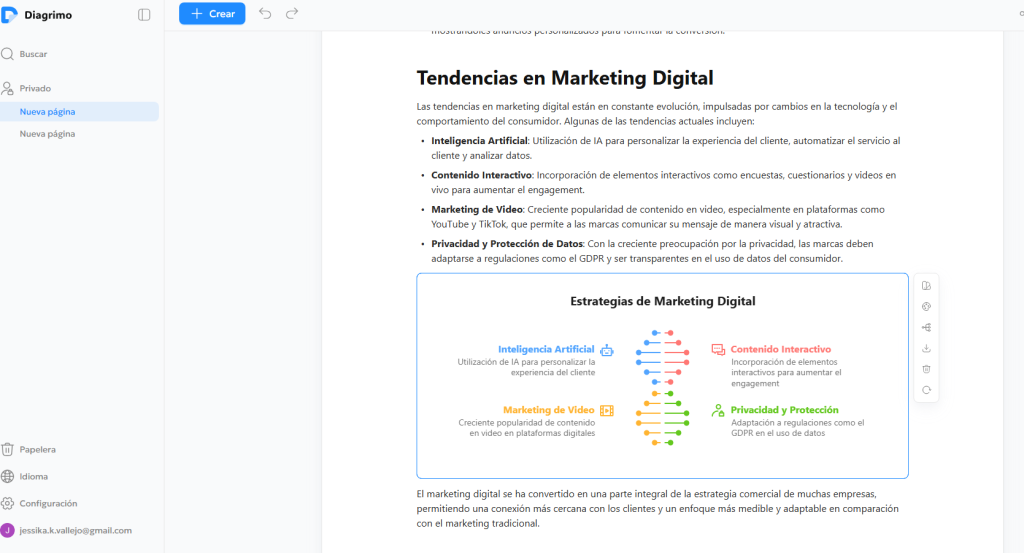The width and height of the screenshot is (1024, 553).
Task: Select the Contenido Interactivo diagram label
Action: (780, 349)
